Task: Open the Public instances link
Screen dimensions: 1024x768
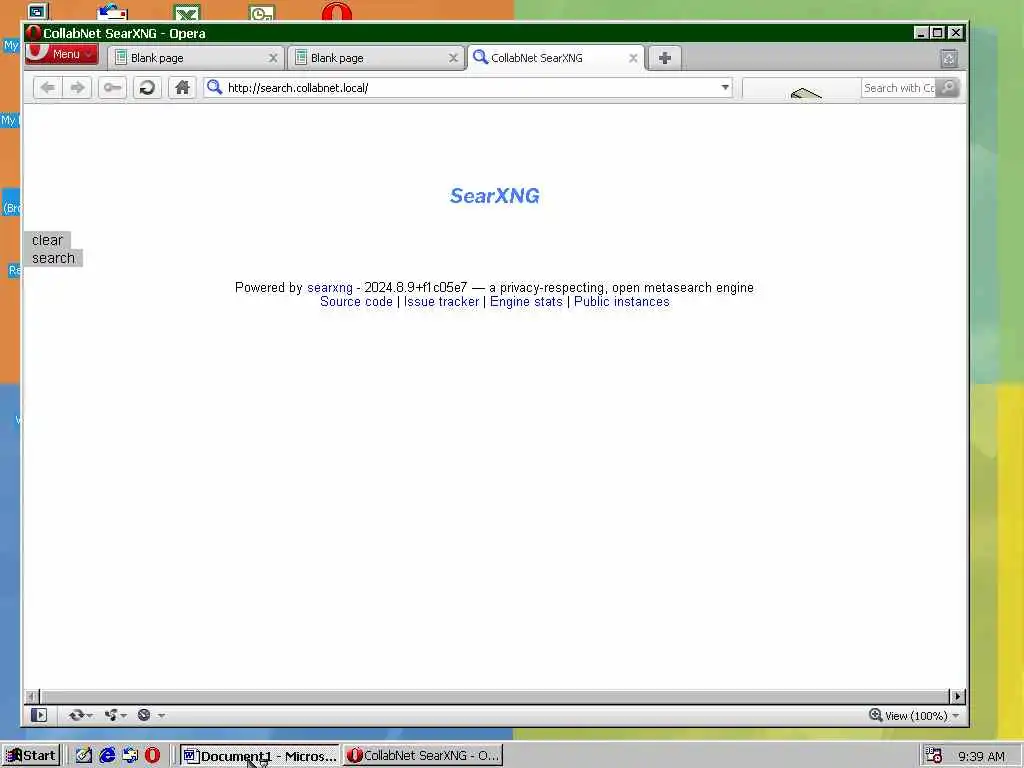Action: (x=622, y=302)
